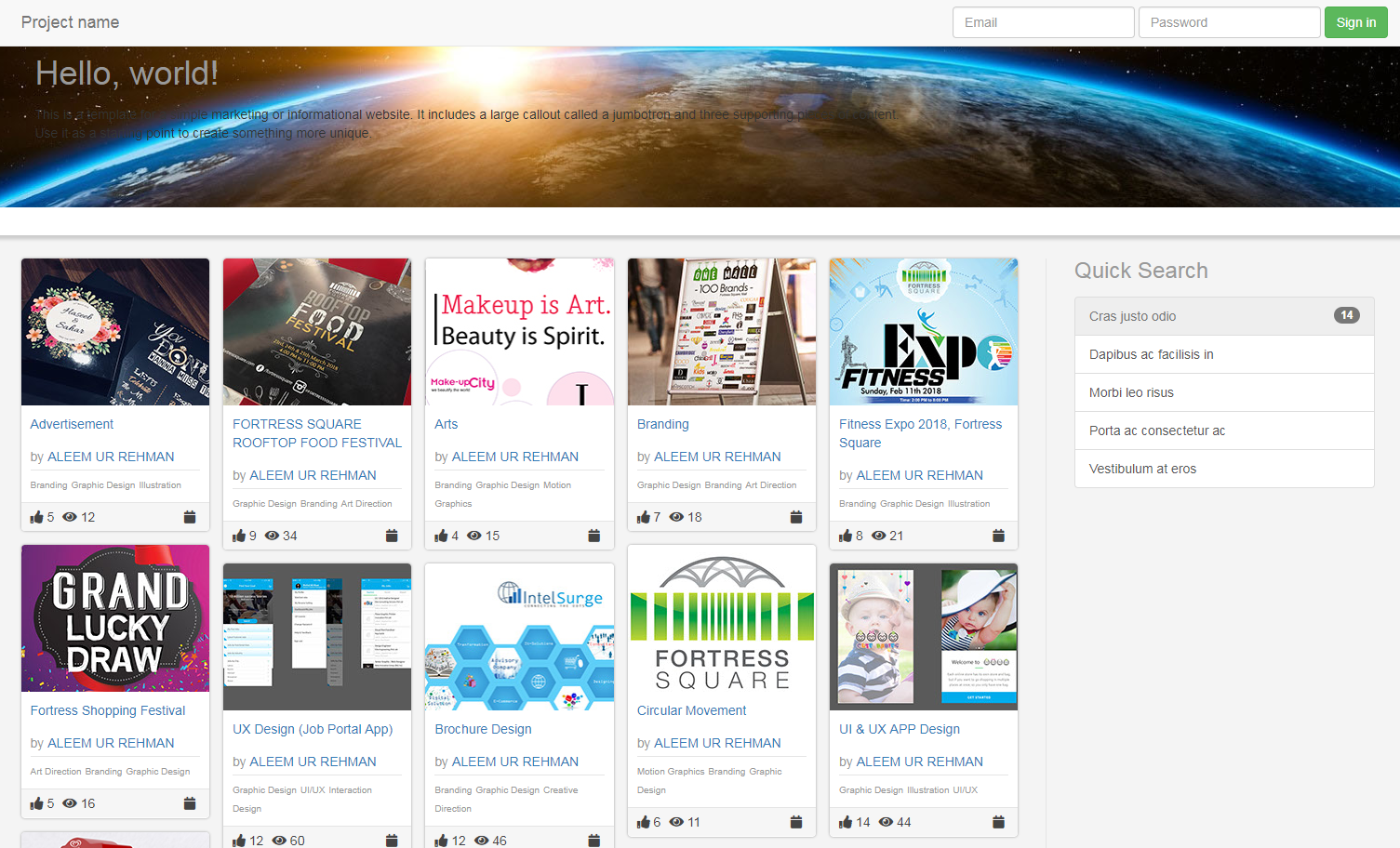Open the Project name home link
Screen dimensions: 1400x848
click(x=70, y=21)
